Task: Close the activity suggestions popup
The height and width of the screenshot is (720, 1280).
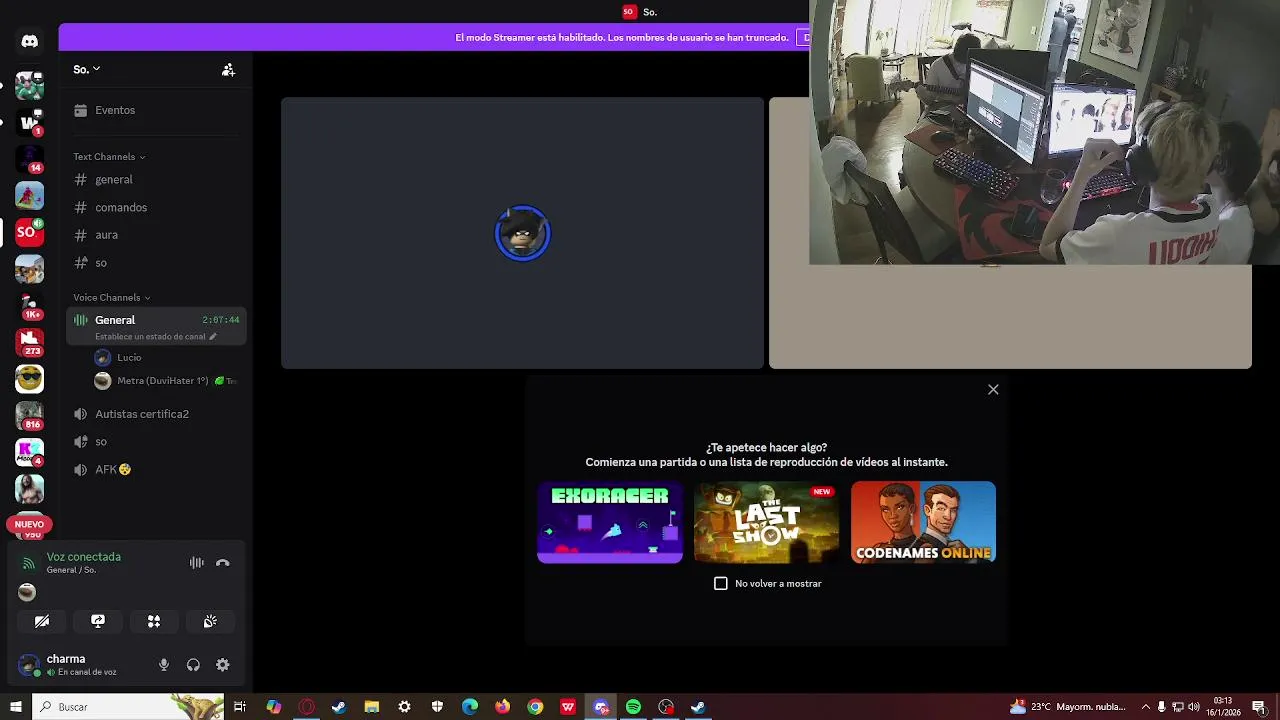Action: pyautogui.click(x=993, y=389)
